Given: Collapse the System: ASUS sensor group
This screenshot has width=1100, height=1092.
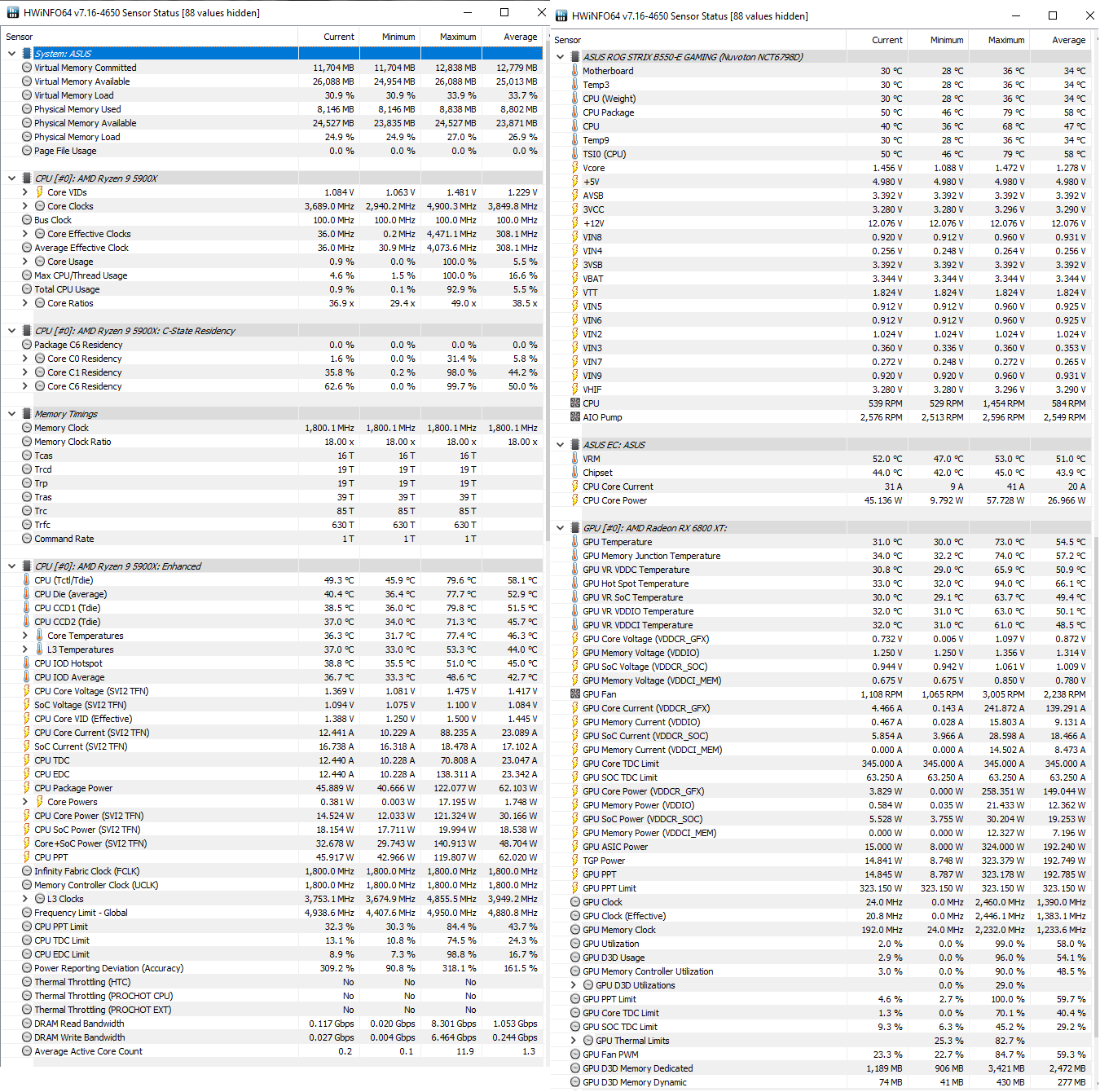Looking at the screenshot, I should (x=12, y=54).
